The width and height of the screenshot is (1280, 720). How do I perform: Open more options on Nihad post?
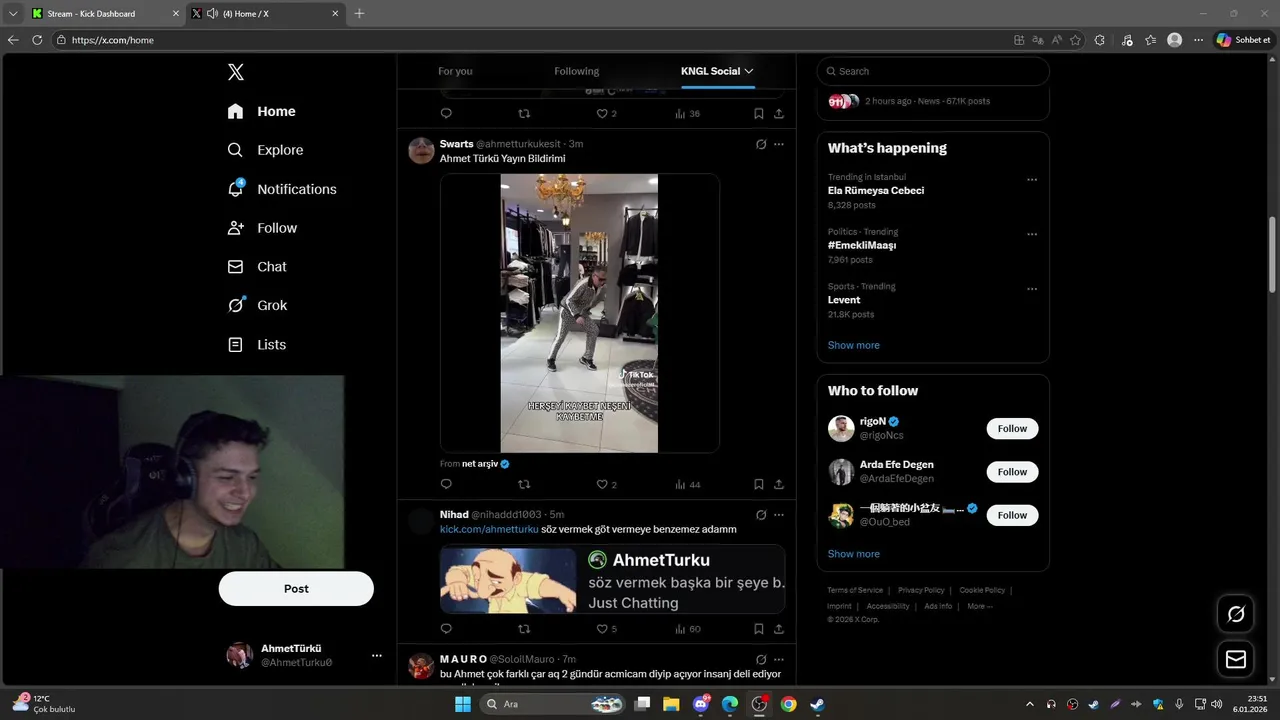pyautogui.click(x=779, y=515)
